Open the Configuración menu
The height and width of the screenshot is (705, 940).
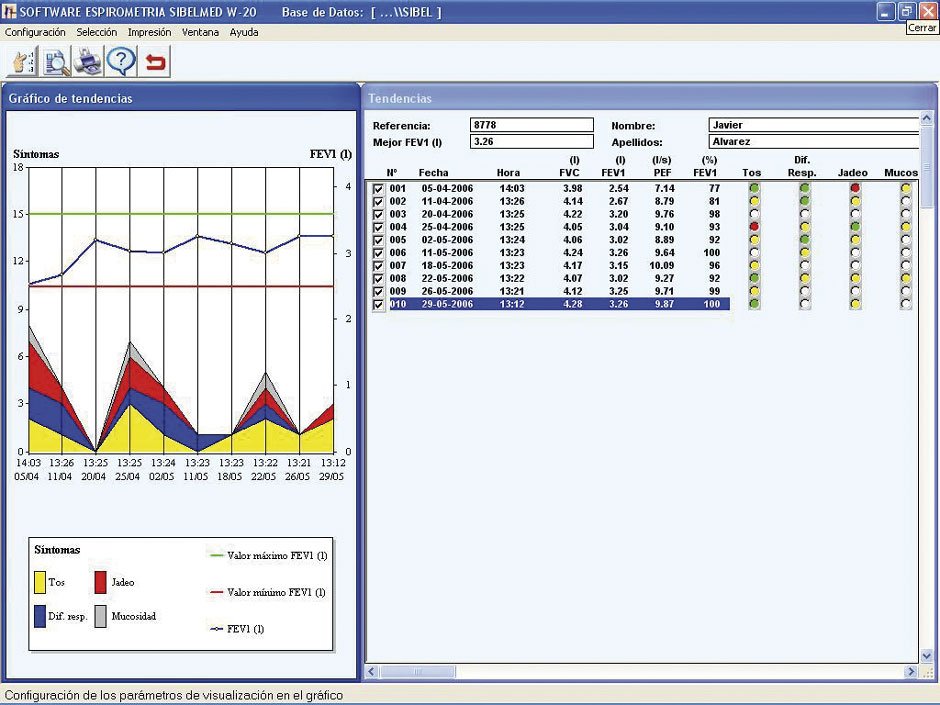pyautogui.click(x=35, y=32)
